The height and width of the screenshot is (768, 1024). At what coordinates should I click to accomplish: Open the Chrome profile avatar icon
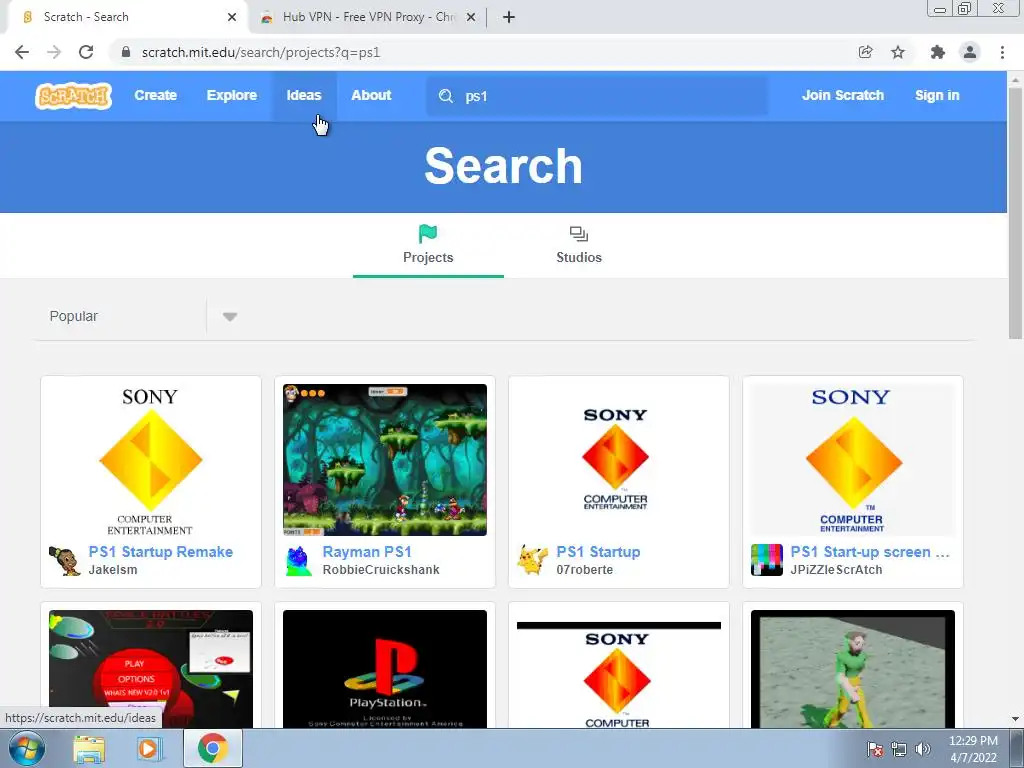click(970, 52)
